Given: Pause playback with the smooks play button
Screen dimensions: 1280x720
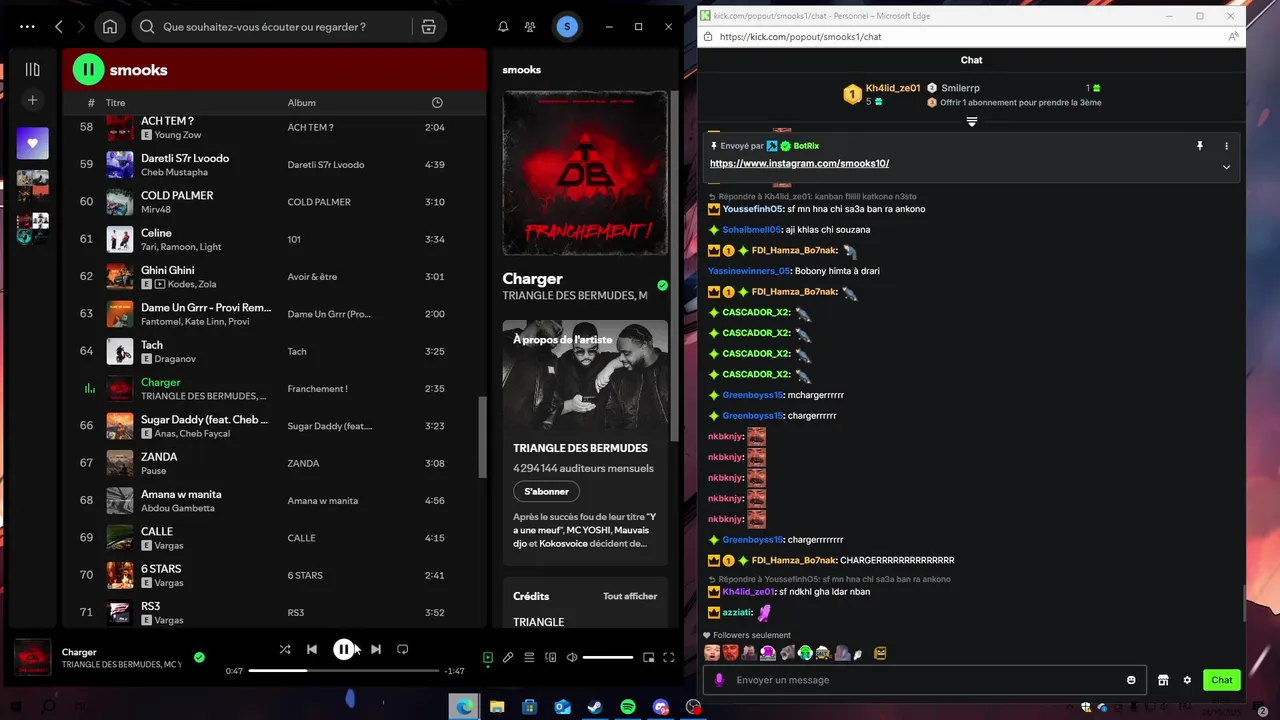Looking at the screenshot, I should (88, 69).
